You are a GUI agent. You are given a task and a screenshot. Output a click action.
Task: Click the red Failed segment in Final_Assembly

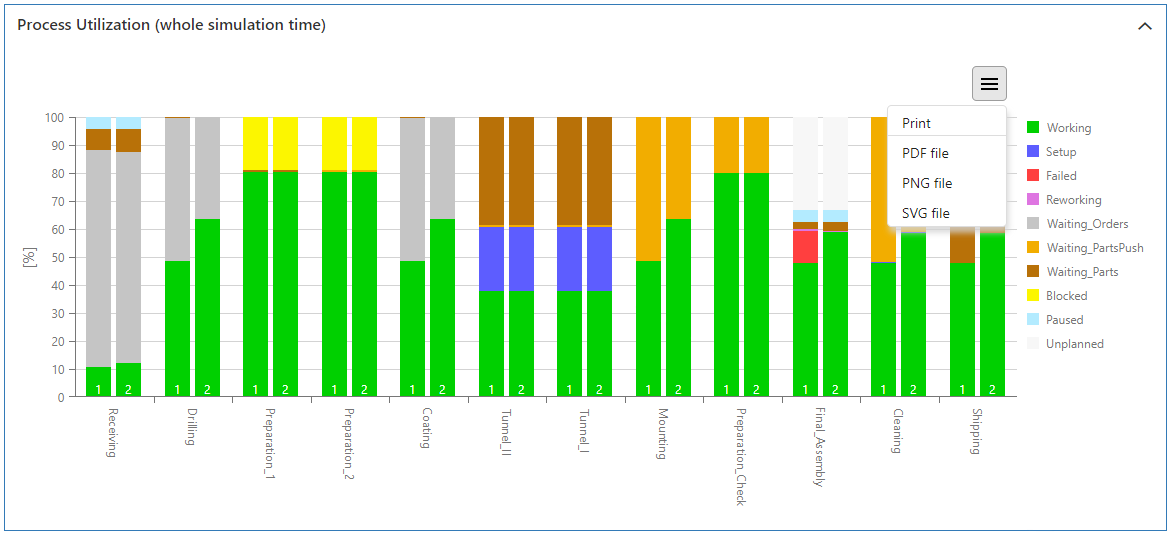(805, 247)
